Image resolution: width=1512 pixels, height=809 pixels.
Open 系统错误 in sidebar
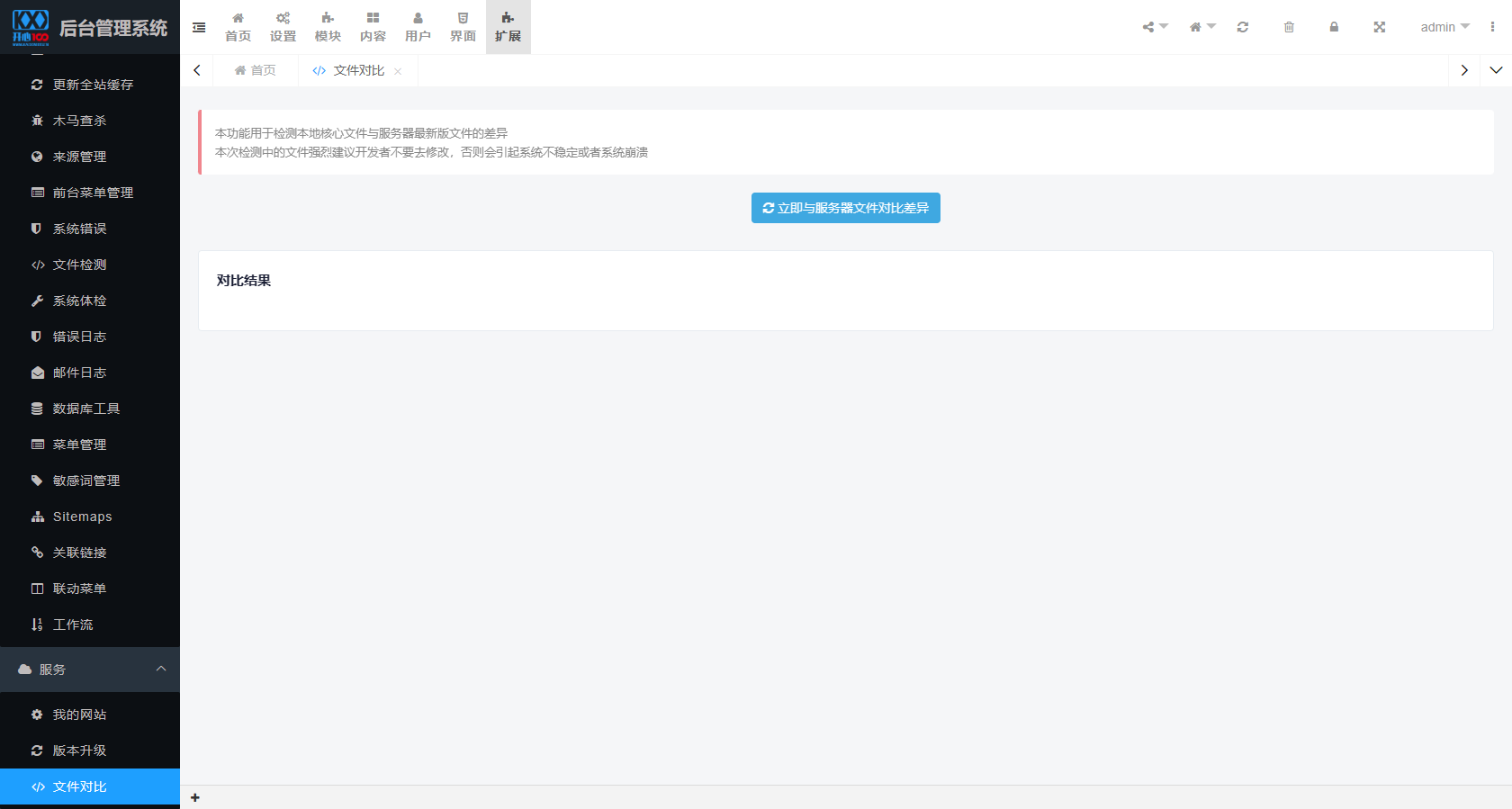pos(90,229)
